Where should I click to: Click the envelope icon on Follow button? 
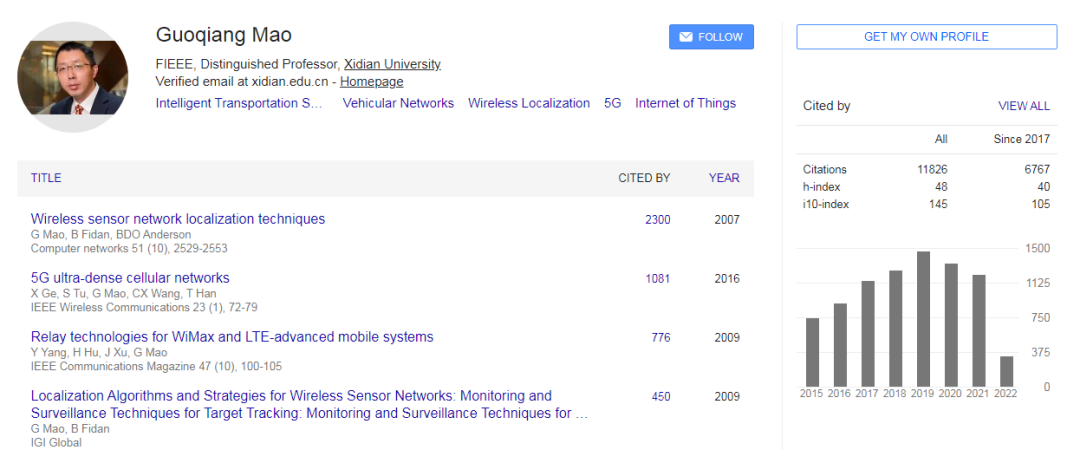[685, 37]
